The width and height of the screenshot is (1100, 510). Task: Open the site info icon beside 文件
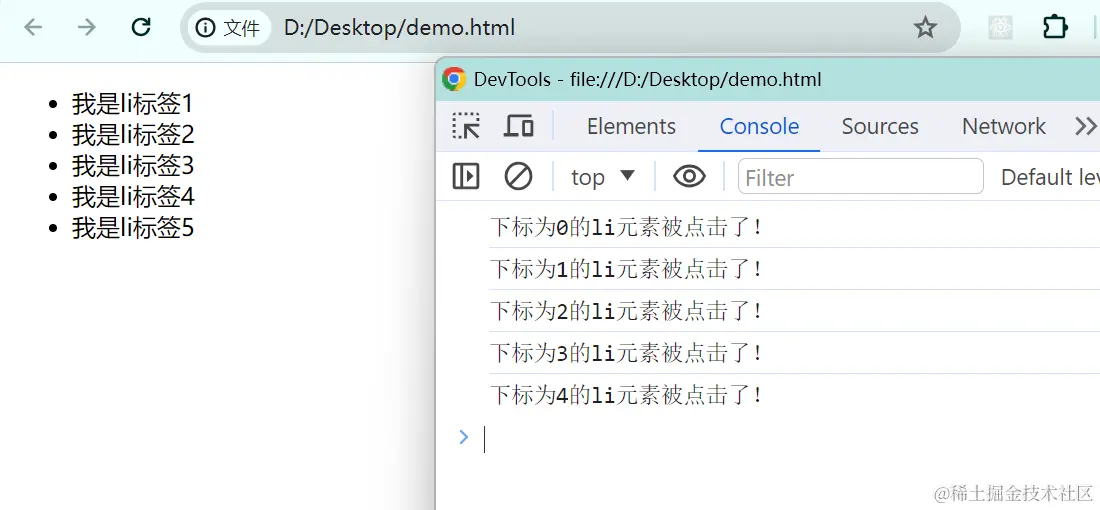(206, 28)
